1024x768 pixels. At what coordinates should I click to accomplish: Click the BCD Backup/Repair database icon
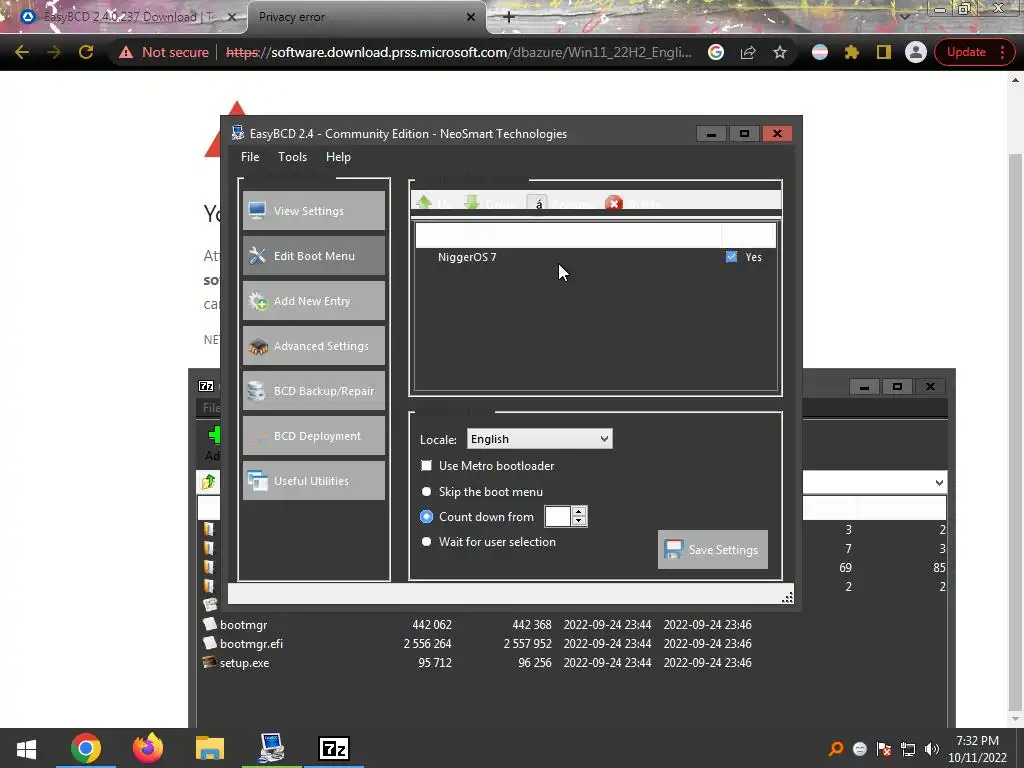tap(257, 391)
